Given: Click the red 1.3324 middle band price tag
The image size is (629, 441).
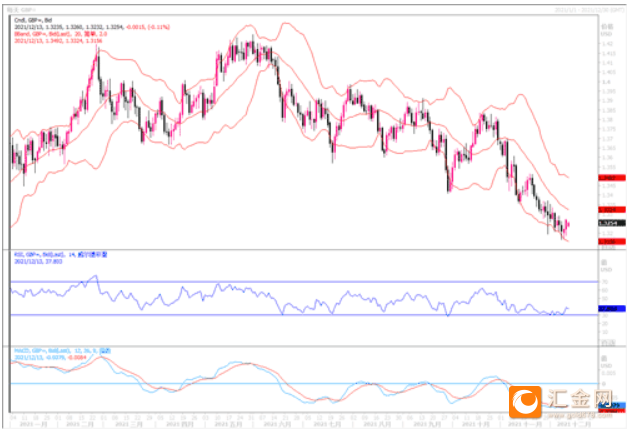Looking at the screenshot, I should pyautogui.click(x=611, y=209).
